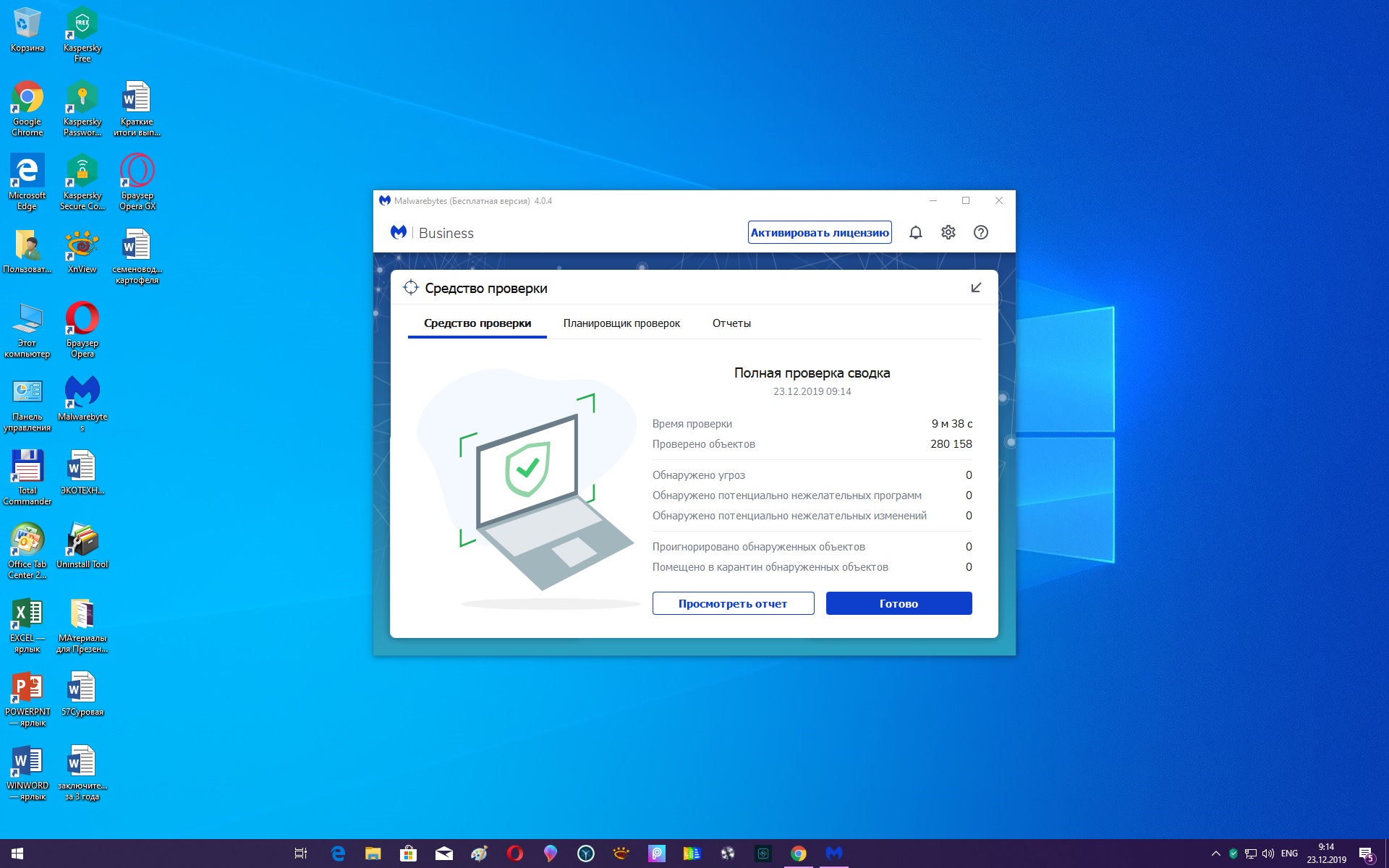
Task: Expand hidden system tray icons chevron
Action: pyautogui.click(x=1215, y=854)
